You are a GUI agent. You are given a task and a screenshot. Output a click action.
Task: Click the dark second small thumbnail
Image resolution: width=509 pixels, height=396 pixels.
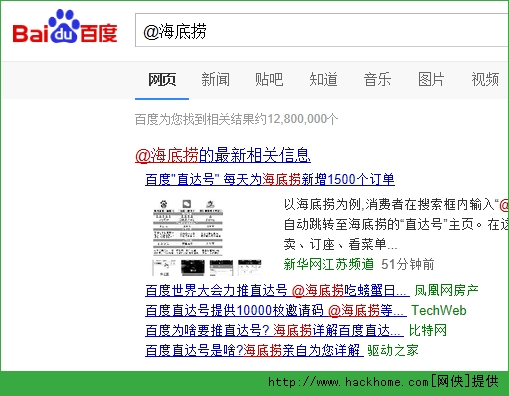point(193,267)
